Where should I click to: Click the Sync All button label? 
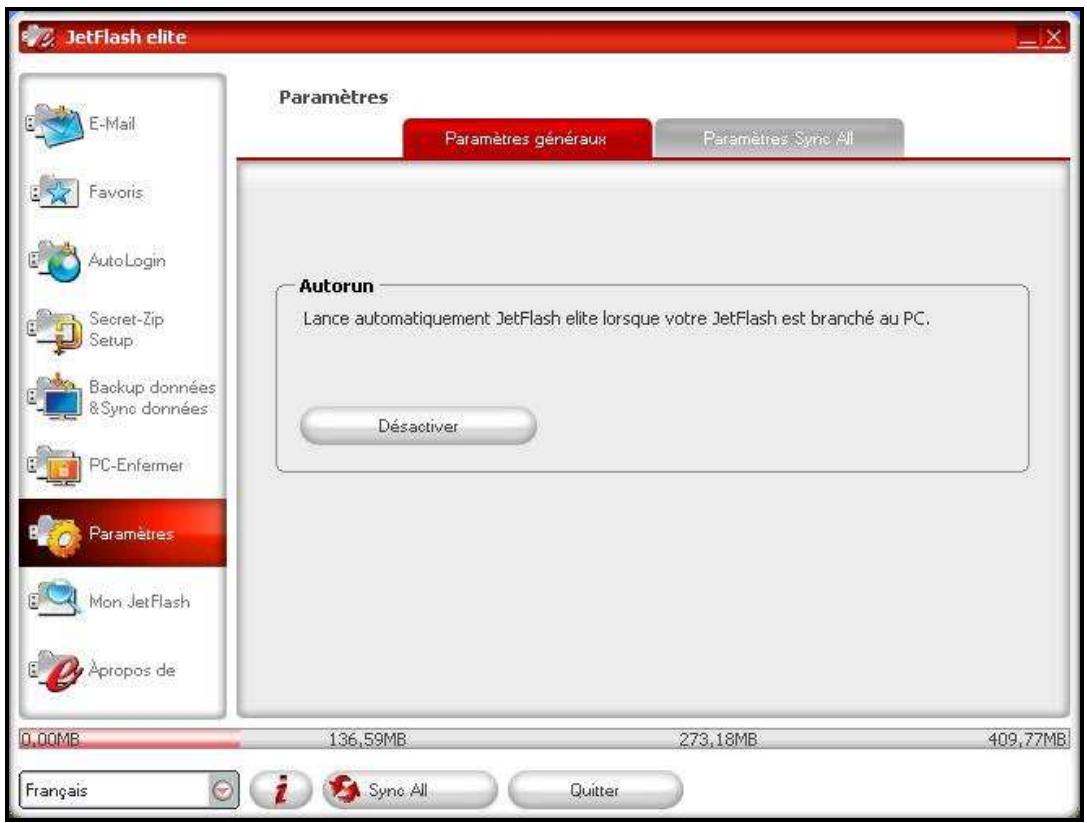coord(398,790)
